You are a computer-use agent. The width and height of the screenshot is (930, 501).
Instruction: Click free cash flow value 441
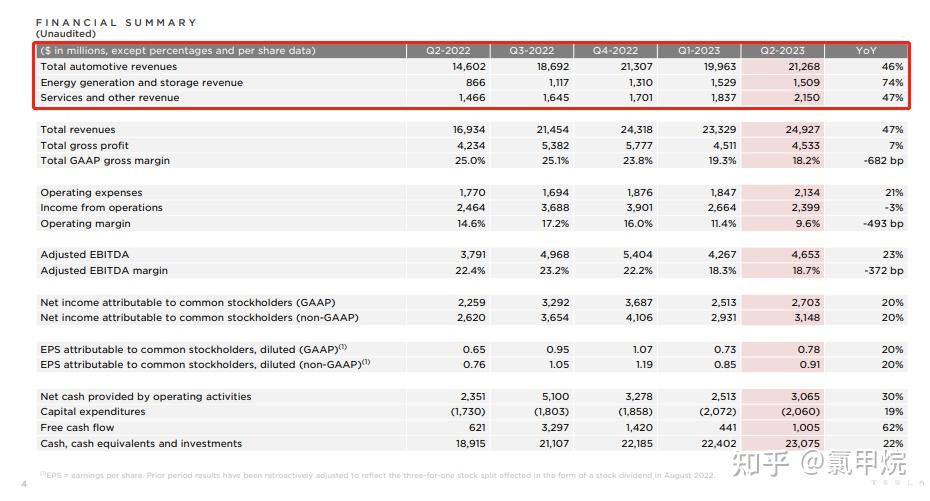pos(727,428)
